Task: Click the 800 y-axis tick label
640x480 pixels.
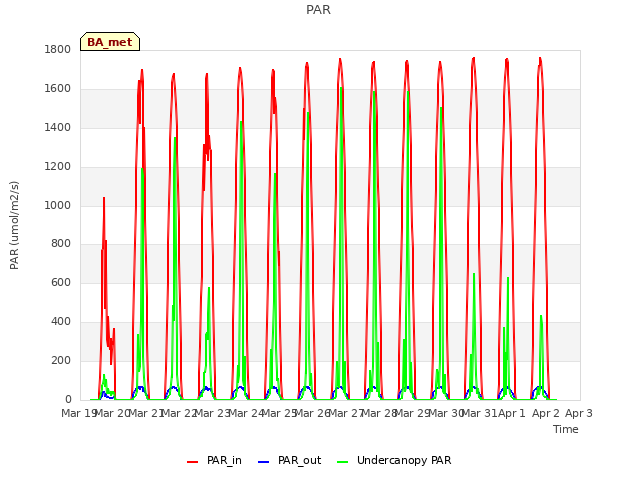Action: 61,244
